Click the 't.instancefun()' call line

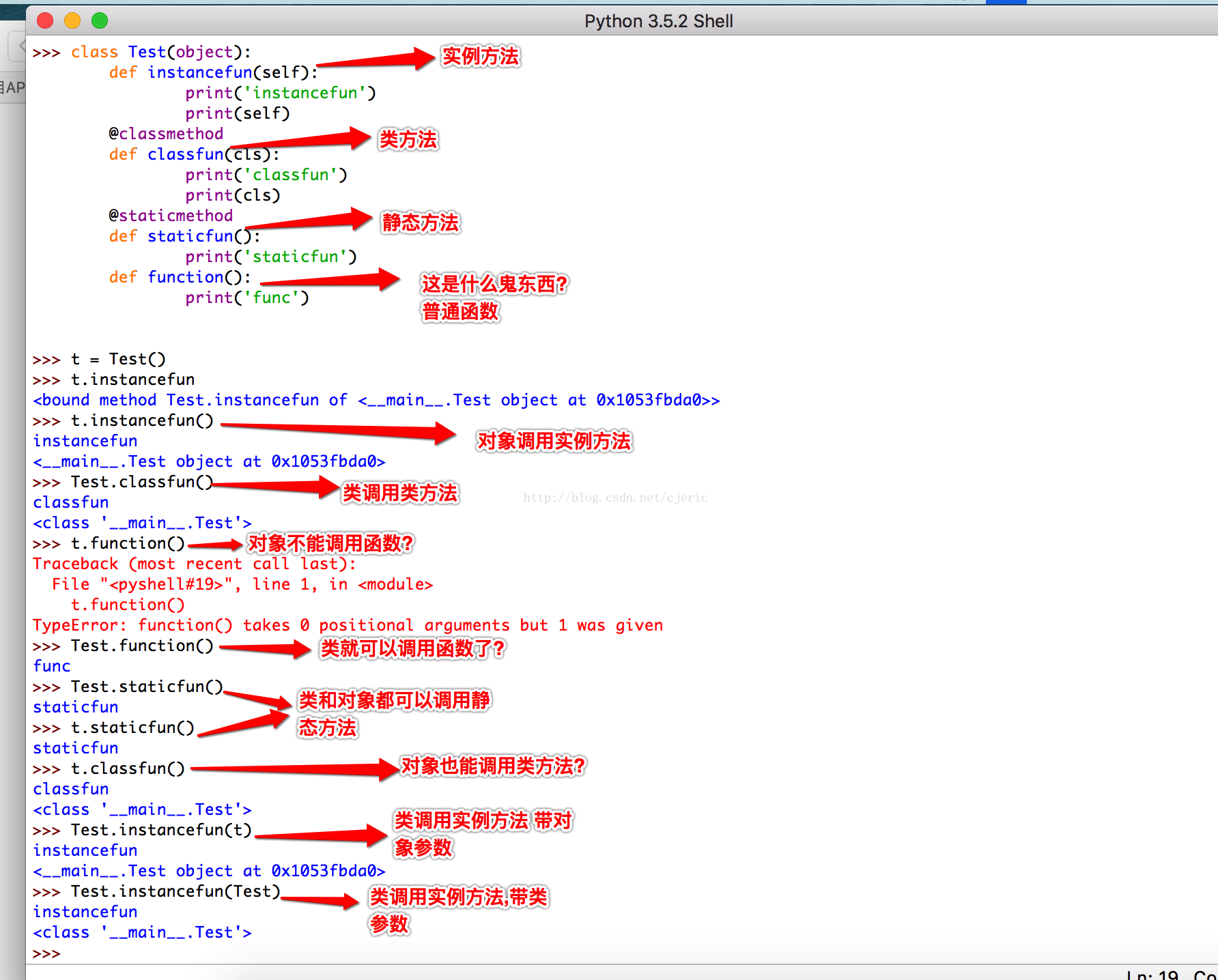click(x=142, y=420)
